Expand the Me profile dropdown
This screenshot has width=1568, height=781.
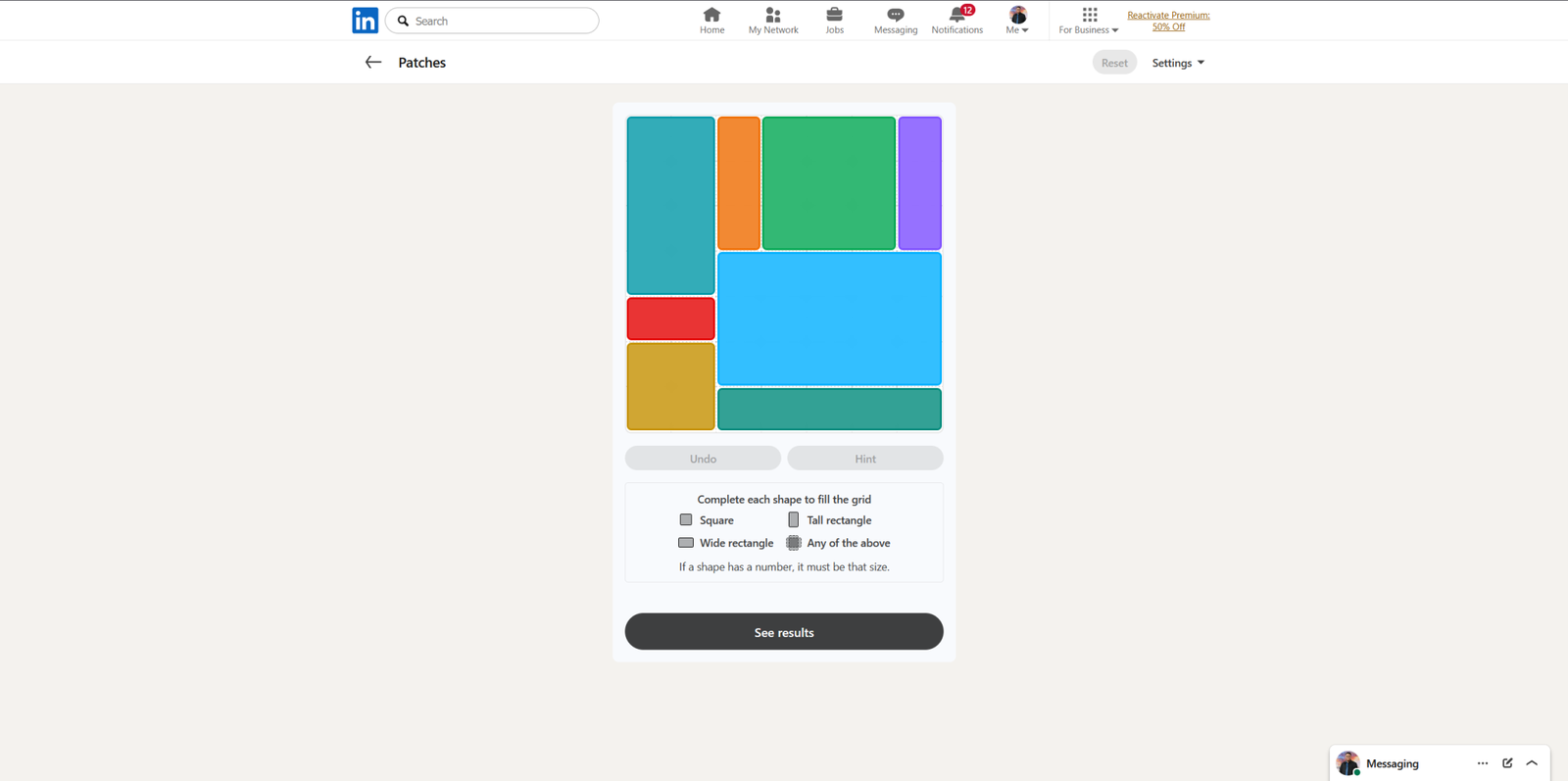pos(1017,21)
